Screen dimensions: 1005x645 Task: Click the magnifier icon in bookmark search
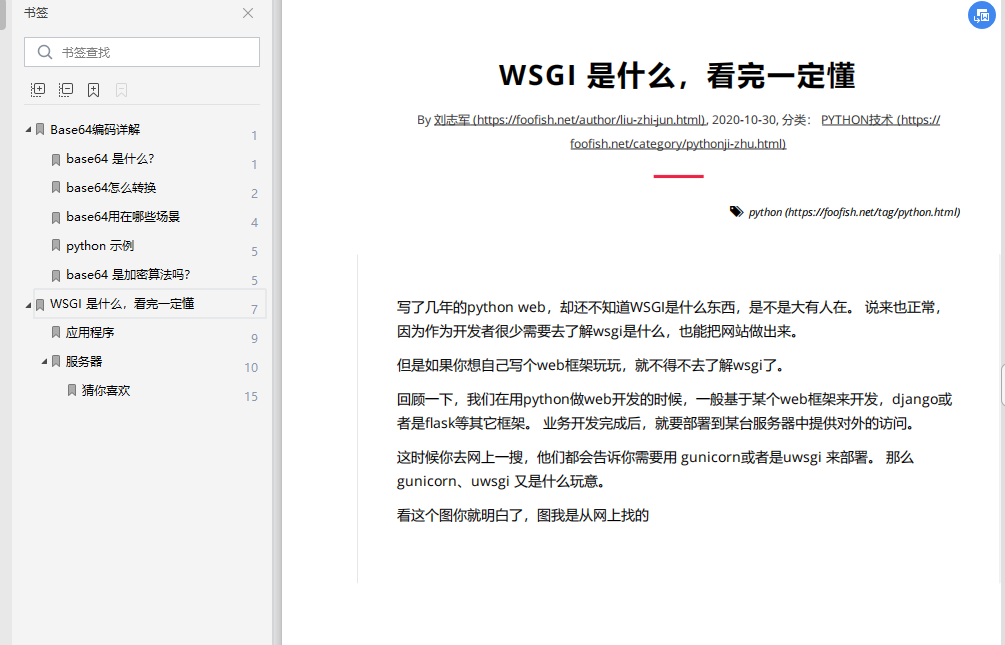point(47,51)
